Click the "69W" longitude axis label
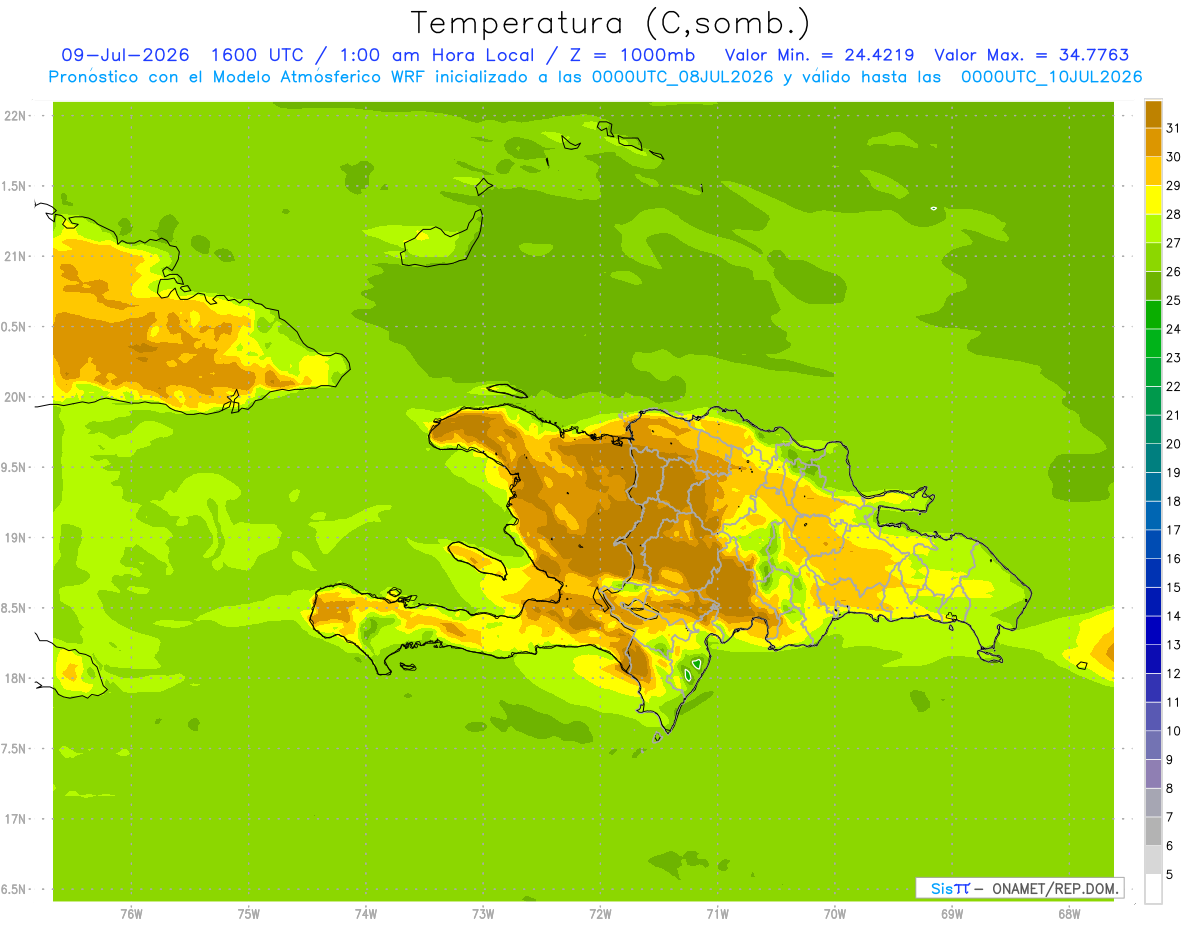The image size is (1200, 927). coord(952,914)
